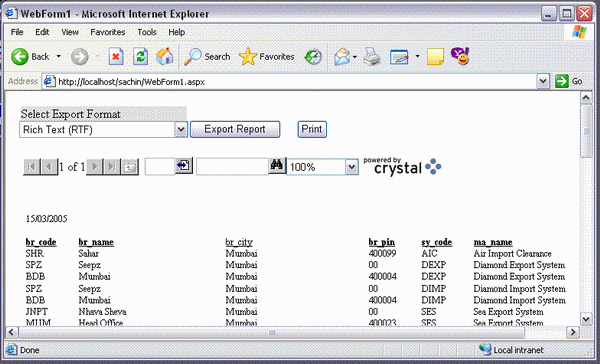The height and width of the screenshot is (364, 600).
Task: Click the green Go button
Action: point(569,81)
